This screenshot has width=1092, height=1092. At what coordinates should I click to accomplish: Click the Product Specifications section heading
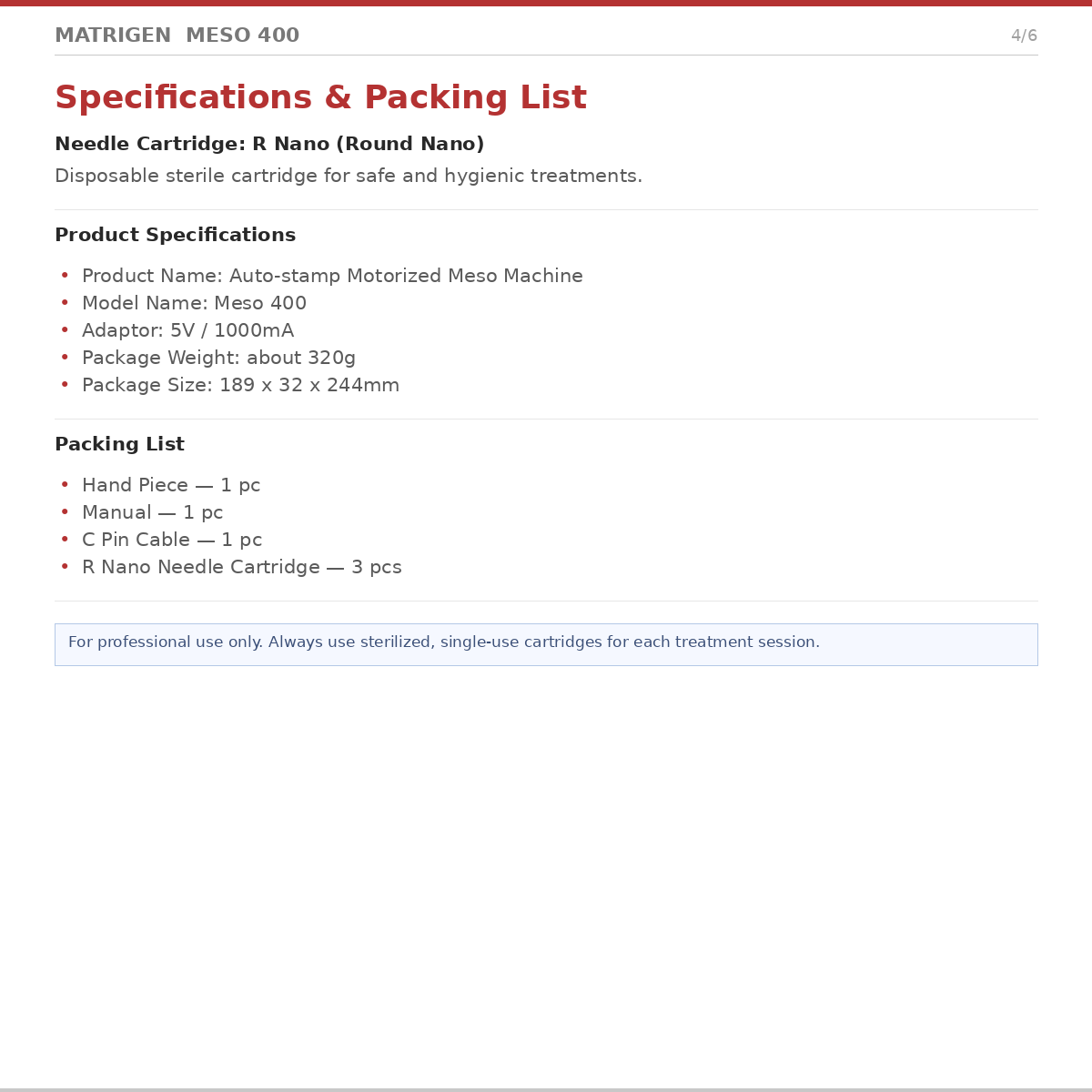pos(175,236)
